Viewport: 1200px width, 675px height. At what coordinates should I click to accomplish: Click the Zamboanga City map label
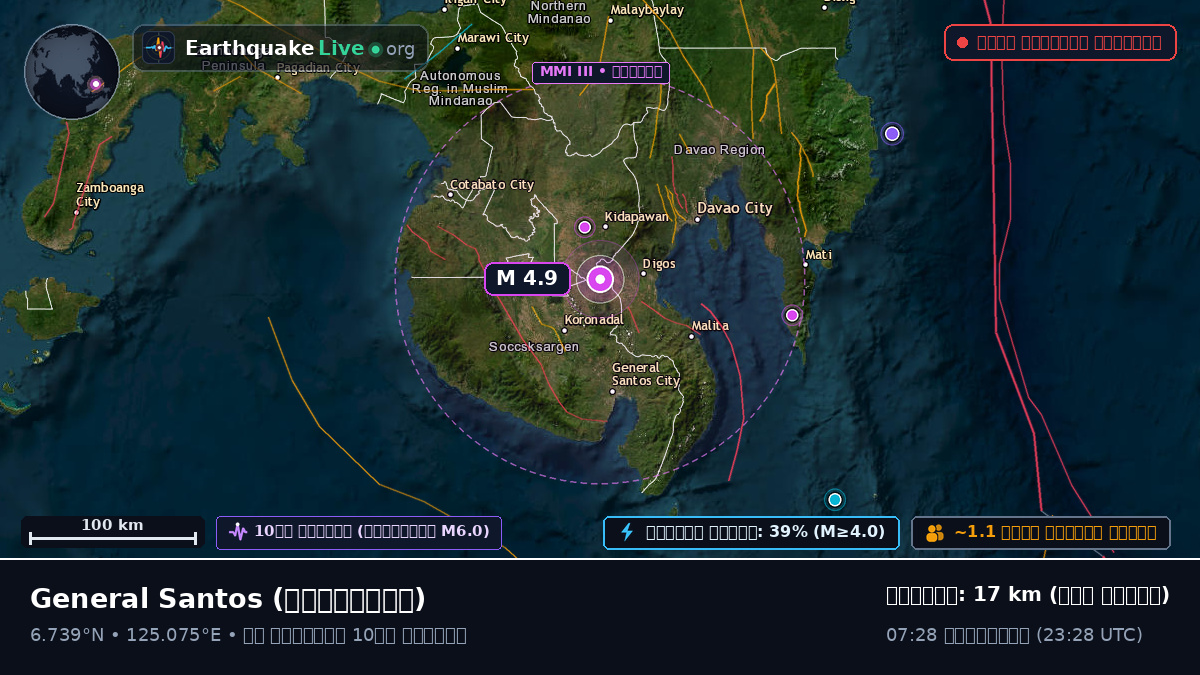tap(110, 195)
